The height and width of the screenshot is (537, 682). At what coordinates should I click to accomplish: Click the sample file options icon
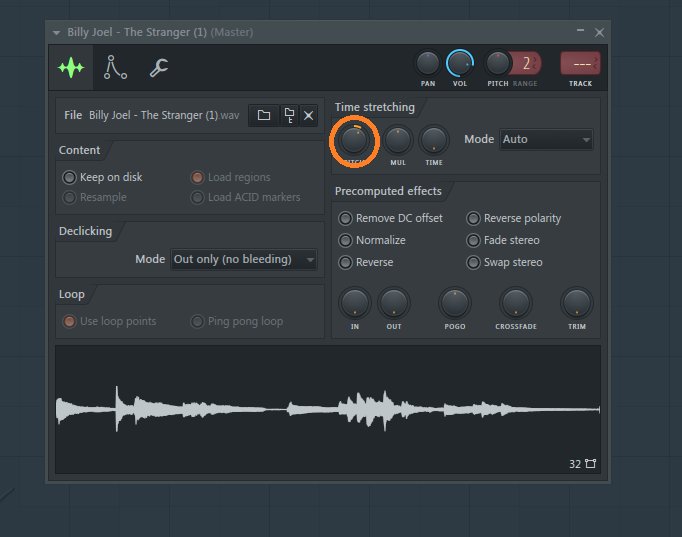(289, 115)
